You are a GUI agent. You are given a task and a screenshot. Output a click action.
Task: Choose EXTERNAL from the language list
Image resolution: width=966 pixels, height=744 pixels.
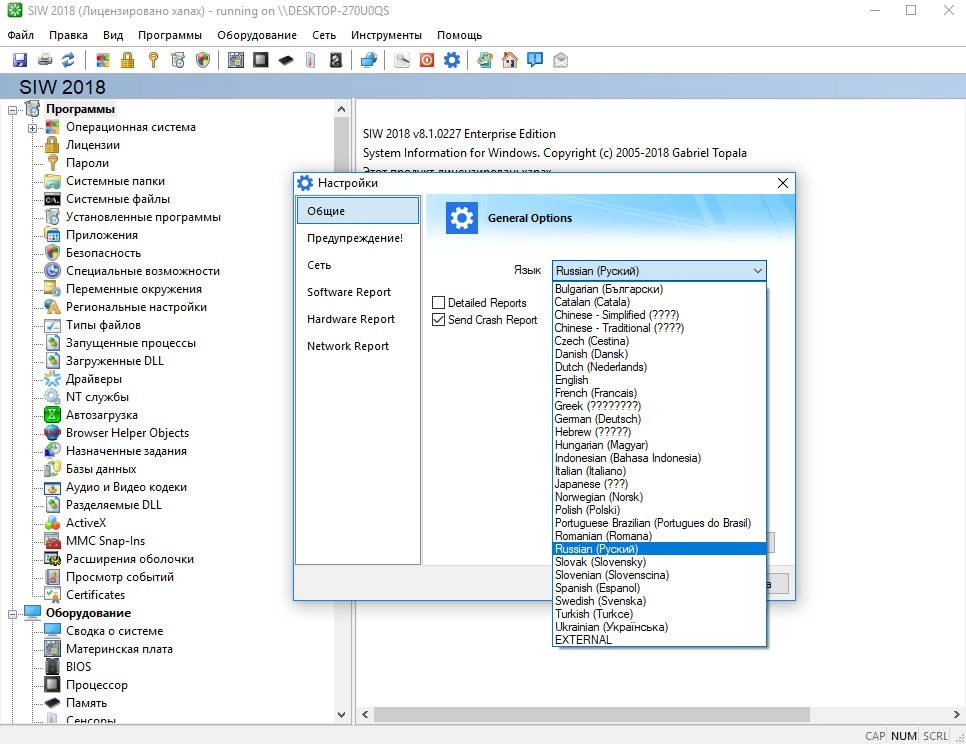pos(659,640)
